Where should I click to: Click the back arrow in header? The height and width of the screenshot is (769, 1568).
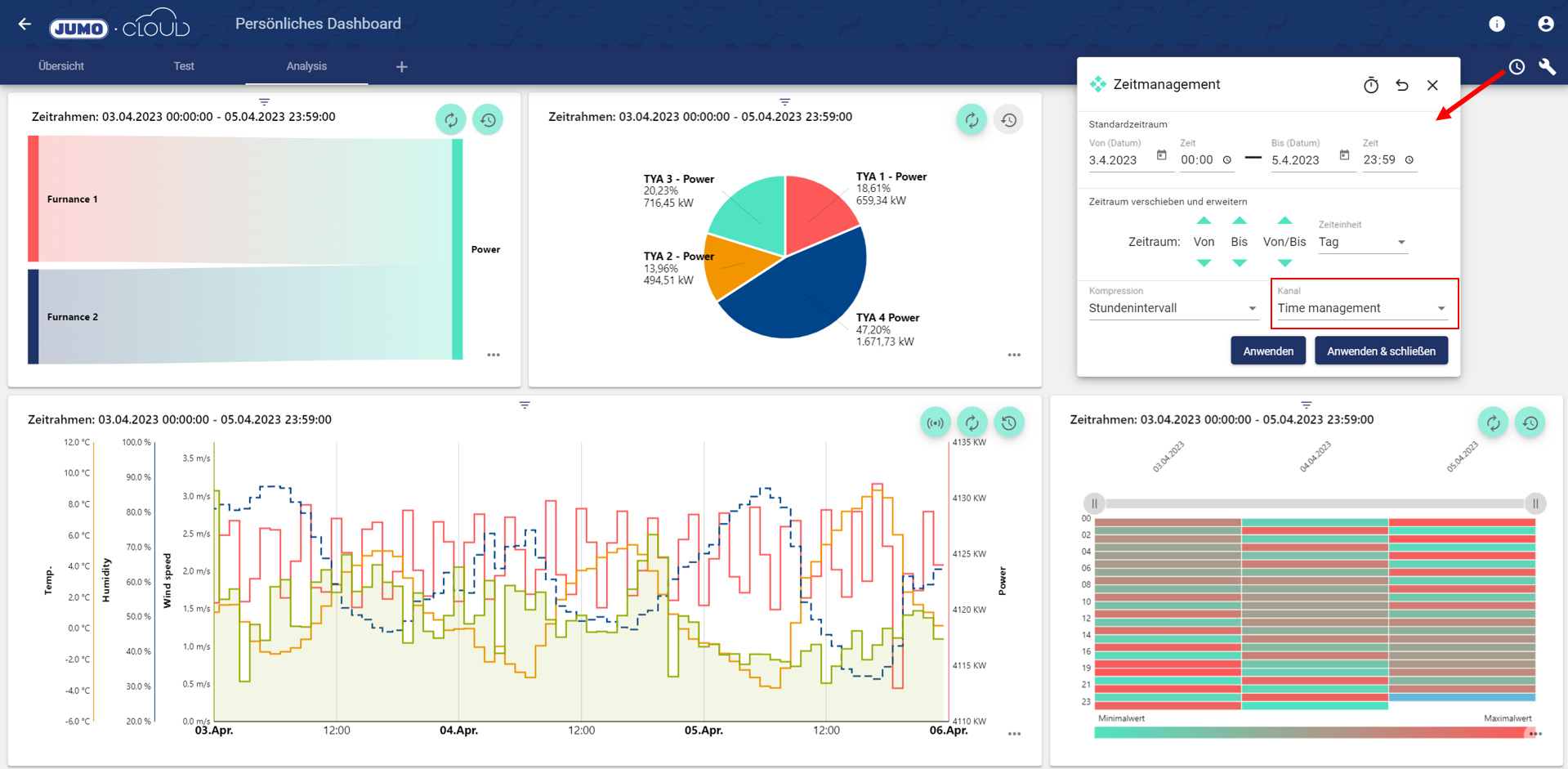click(25, 25)
